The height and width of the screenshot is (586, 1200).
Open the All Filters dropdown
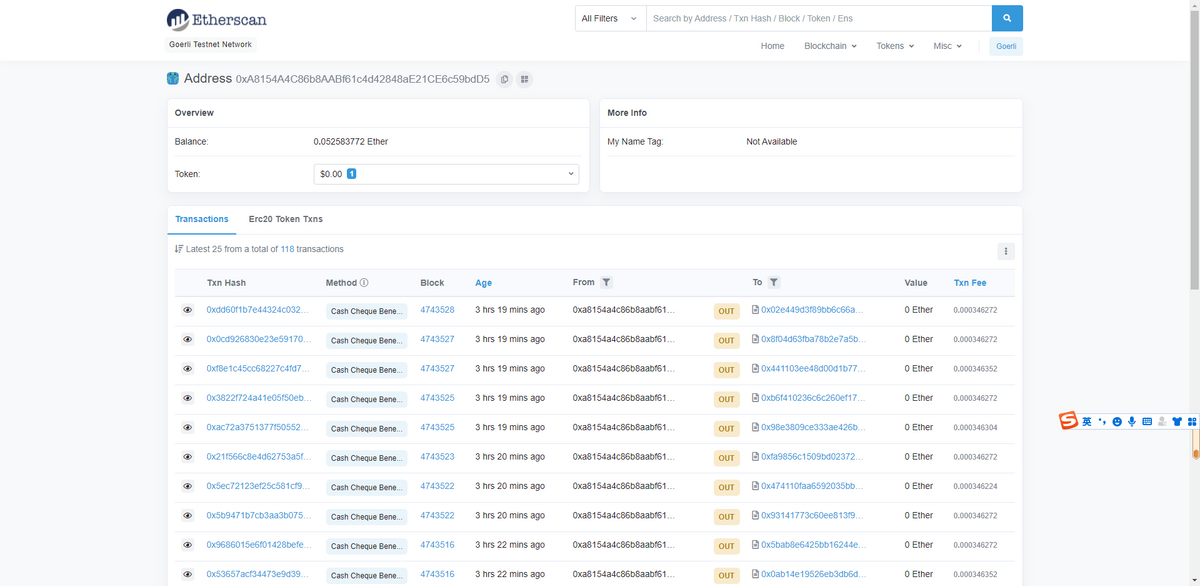click(609, 18)
